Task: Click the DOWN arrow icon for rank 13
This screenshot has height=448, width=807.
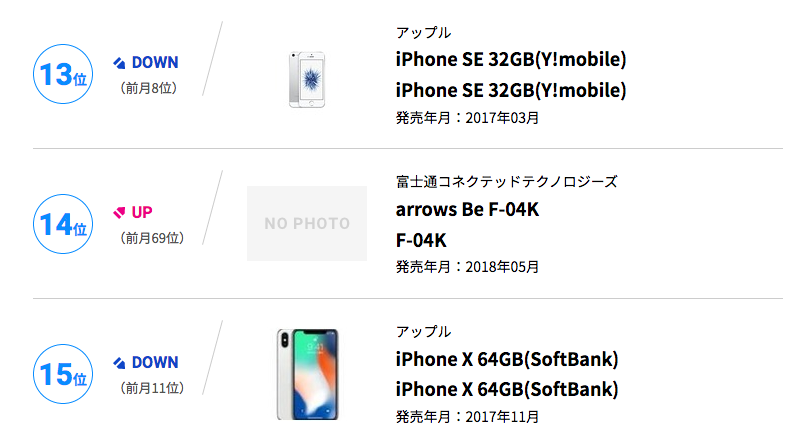Action: (119, 62)
